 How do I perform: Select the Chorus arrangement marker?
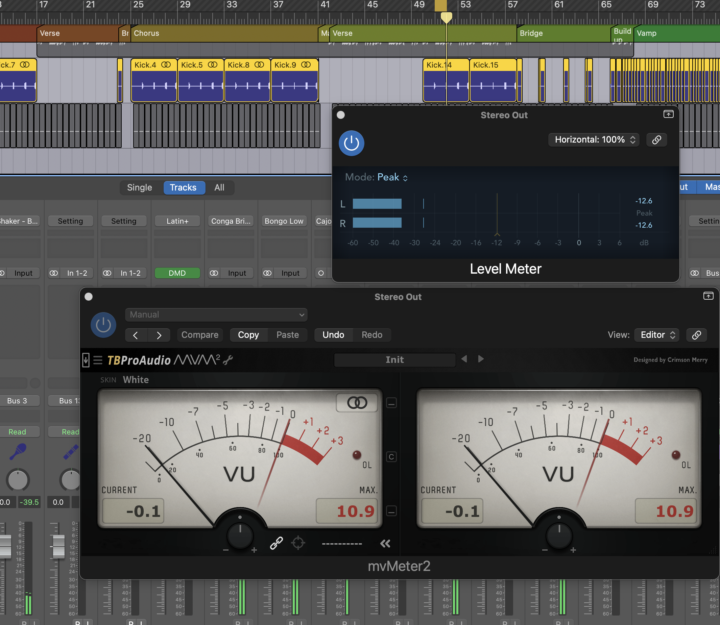pyautogui.click(x=224, y=34)
